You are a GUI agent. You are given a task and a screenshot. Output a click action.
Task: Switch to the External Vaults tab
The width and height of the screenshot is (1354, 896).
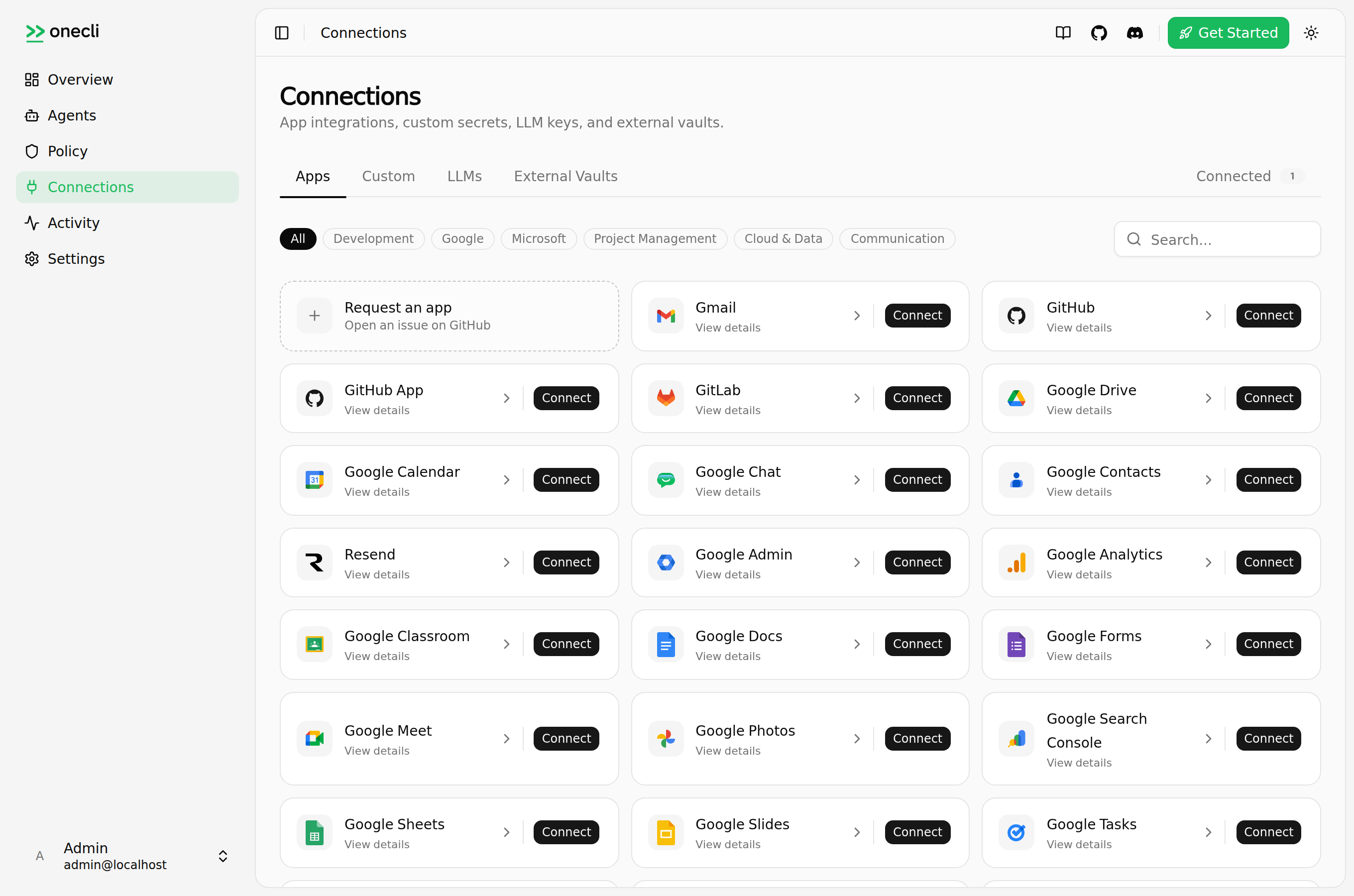565,176
